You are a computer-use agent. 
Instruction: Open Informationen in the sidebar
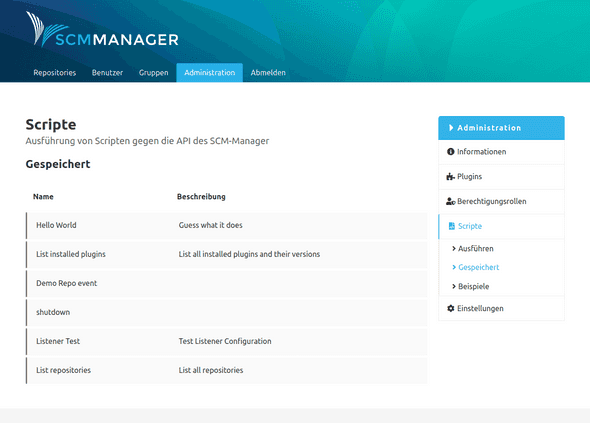(x=501, y=152)
